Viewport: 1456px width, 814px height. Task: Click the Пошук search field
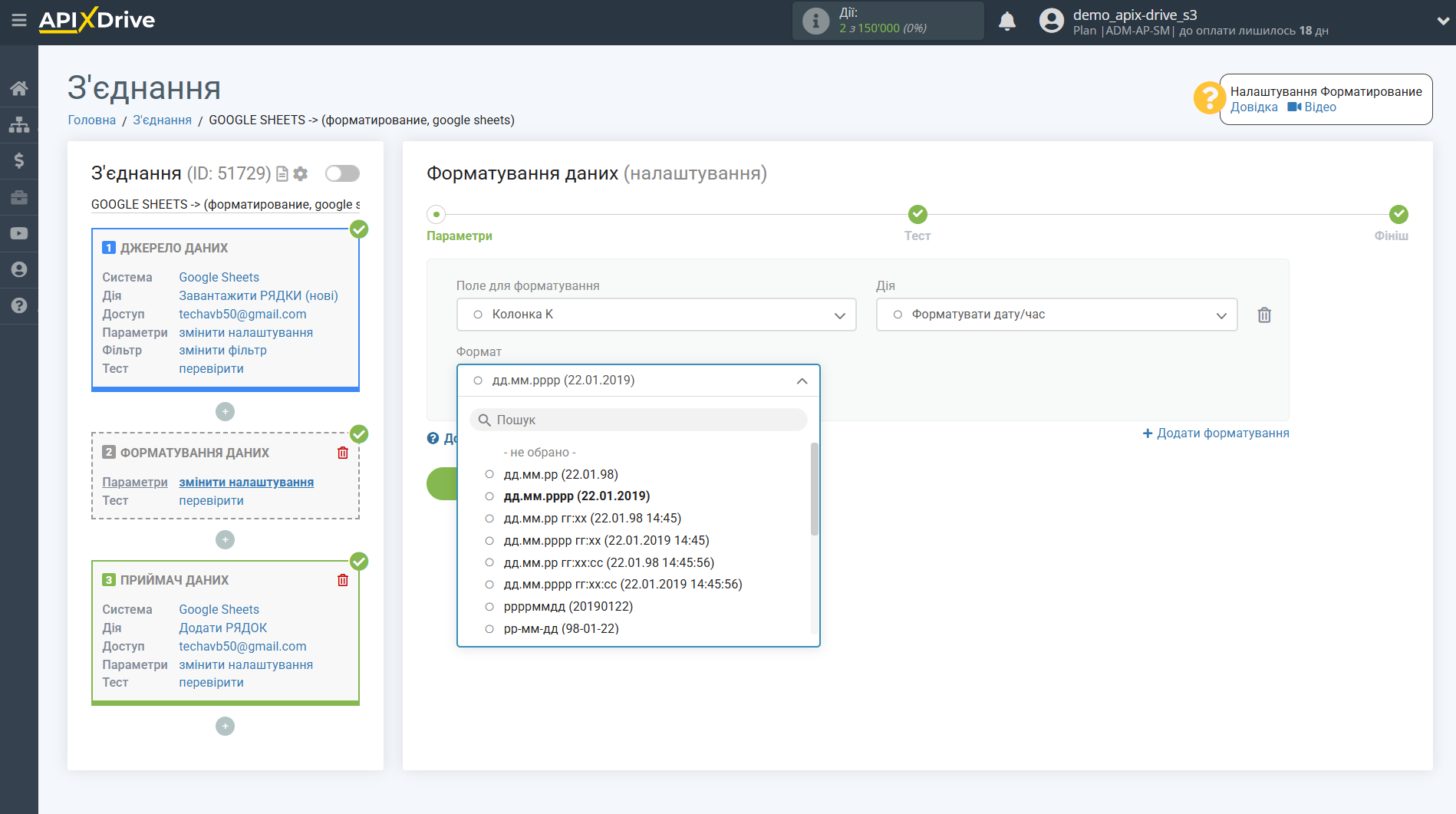point(638,420)
